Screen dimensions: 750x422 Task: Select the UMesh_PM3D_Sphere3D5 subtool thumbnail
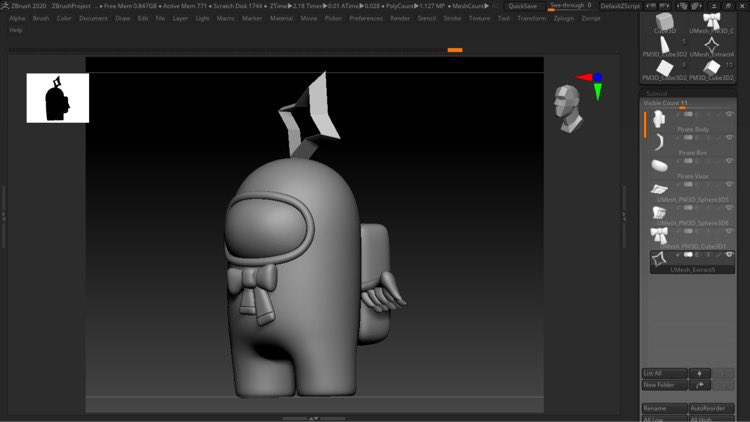tap(659, 189)
